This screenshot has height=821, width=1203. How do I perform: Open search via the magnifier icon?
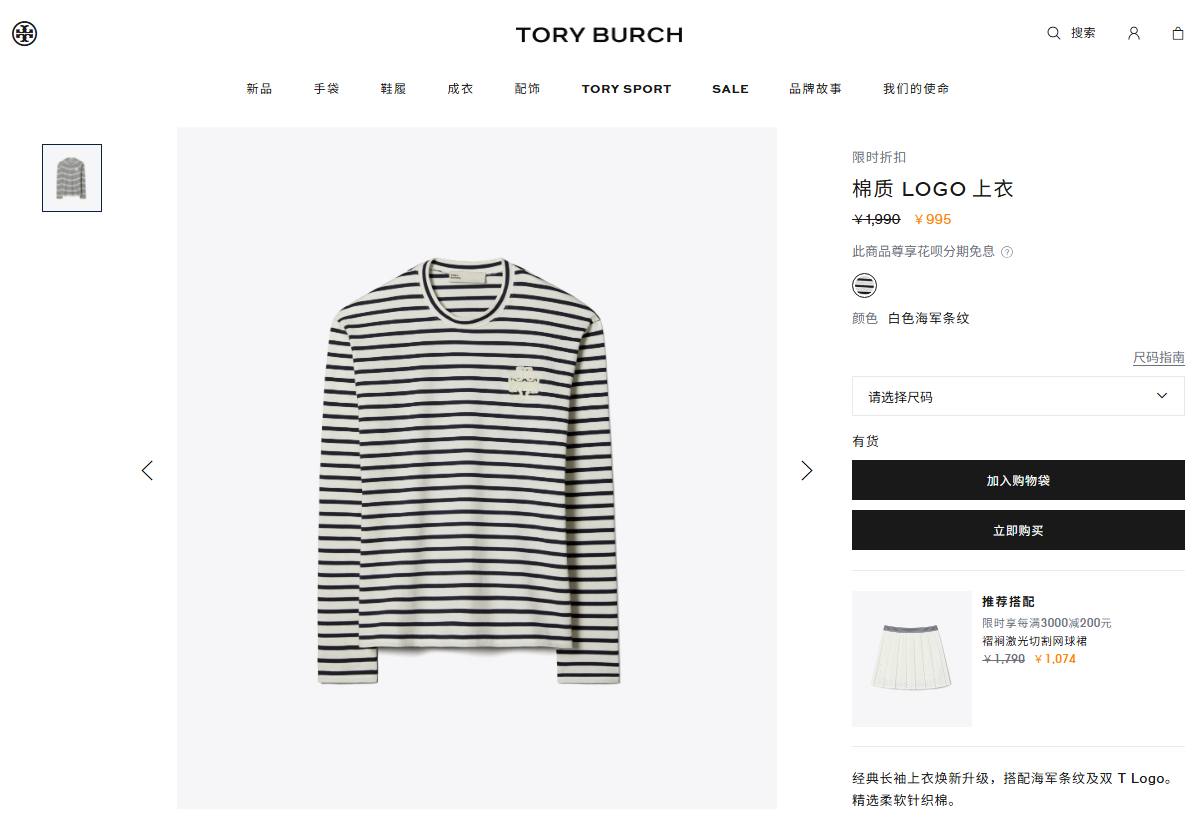pos(1053,33)
